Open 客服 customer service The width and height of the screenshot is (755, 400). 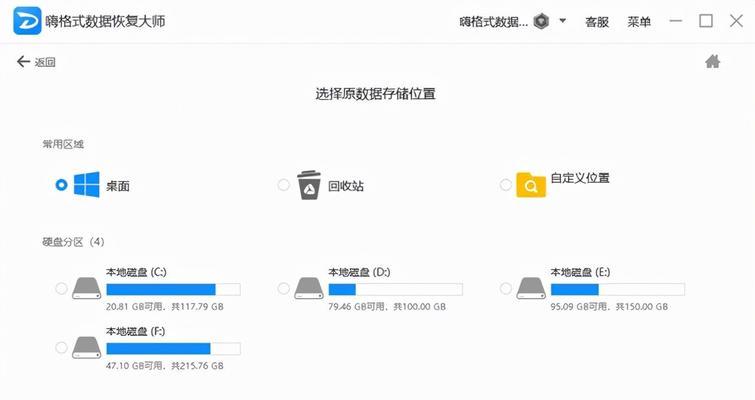[597, 22]
